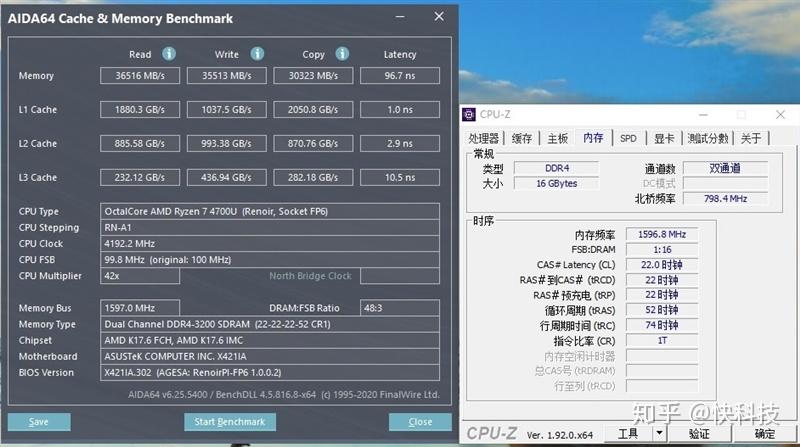Click the FSB:DRAM 1:16 value in CPU-Z
800x447 pixels.
(x=662, y=250)
